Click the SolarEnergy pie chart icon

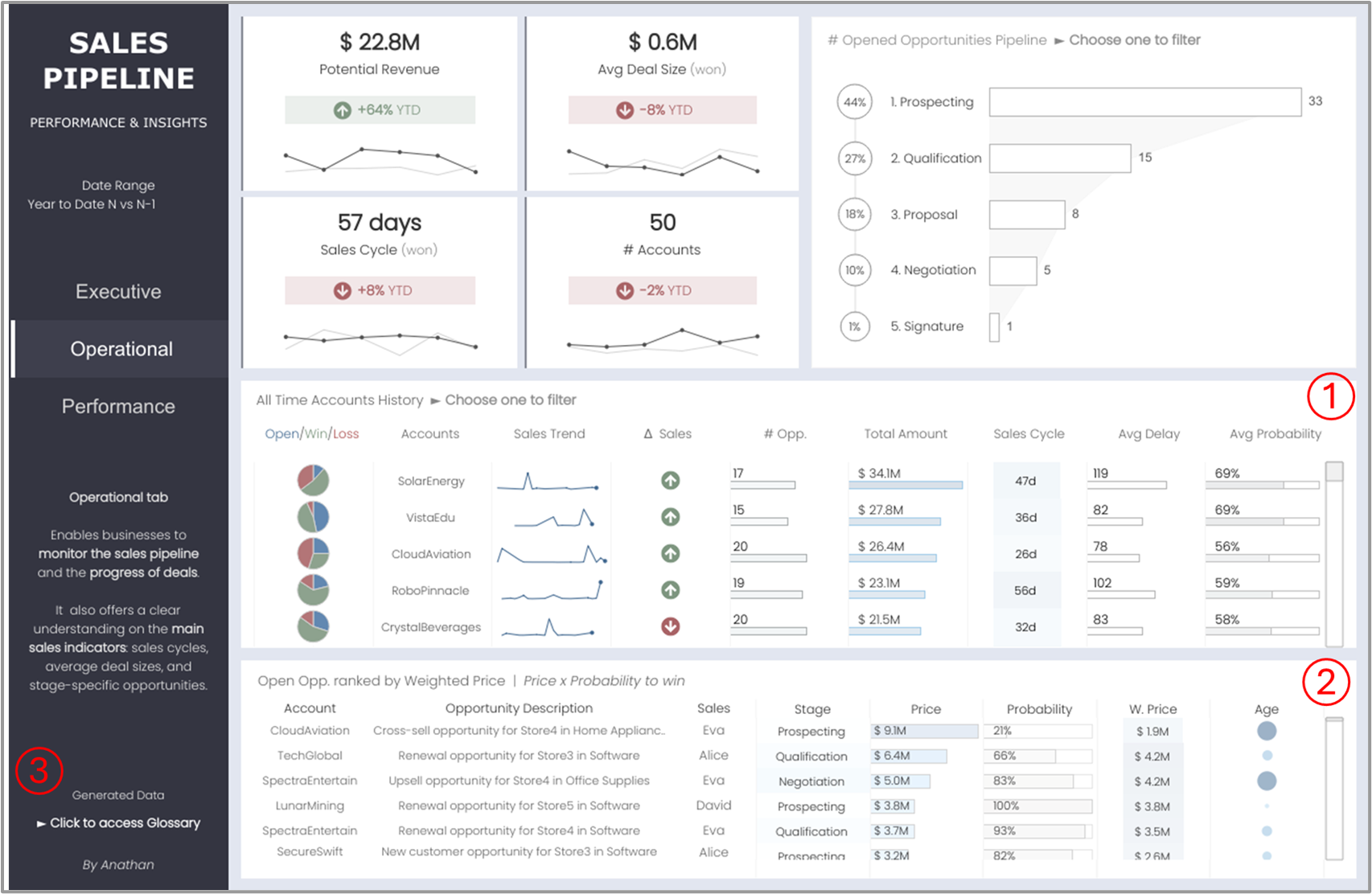click(x=313, y=480)
